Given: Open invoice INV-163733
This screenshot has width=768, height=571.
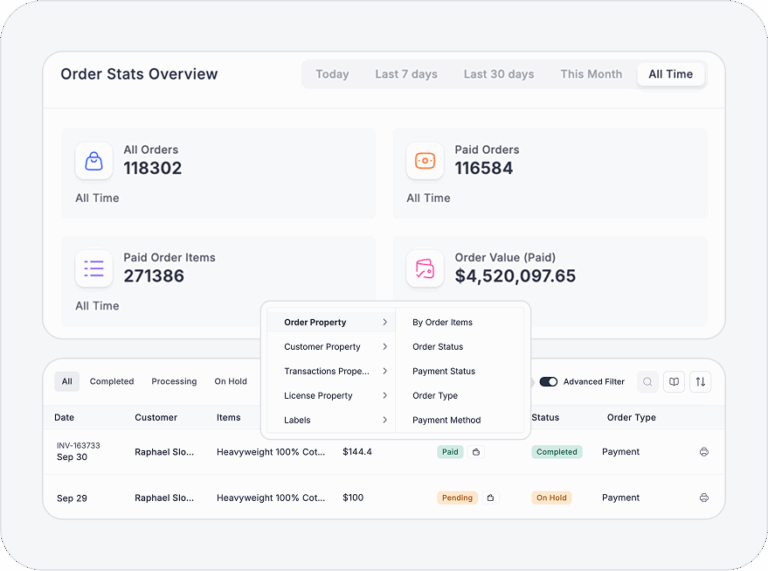Looking at the screenshot, I should click(x=78, y=445).
